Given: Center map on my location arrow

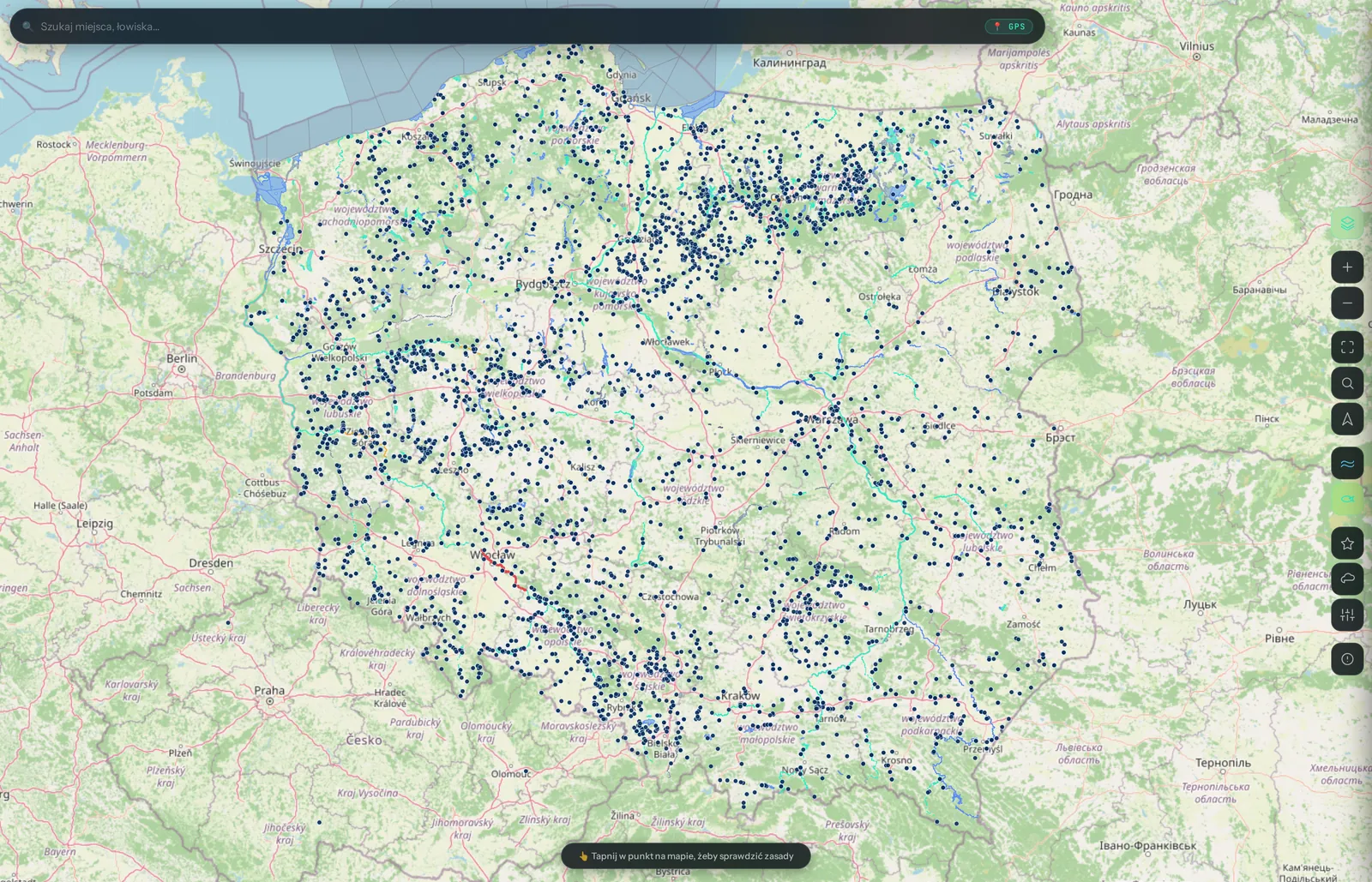Looking at the screenshot, I should click(1347, 419).
